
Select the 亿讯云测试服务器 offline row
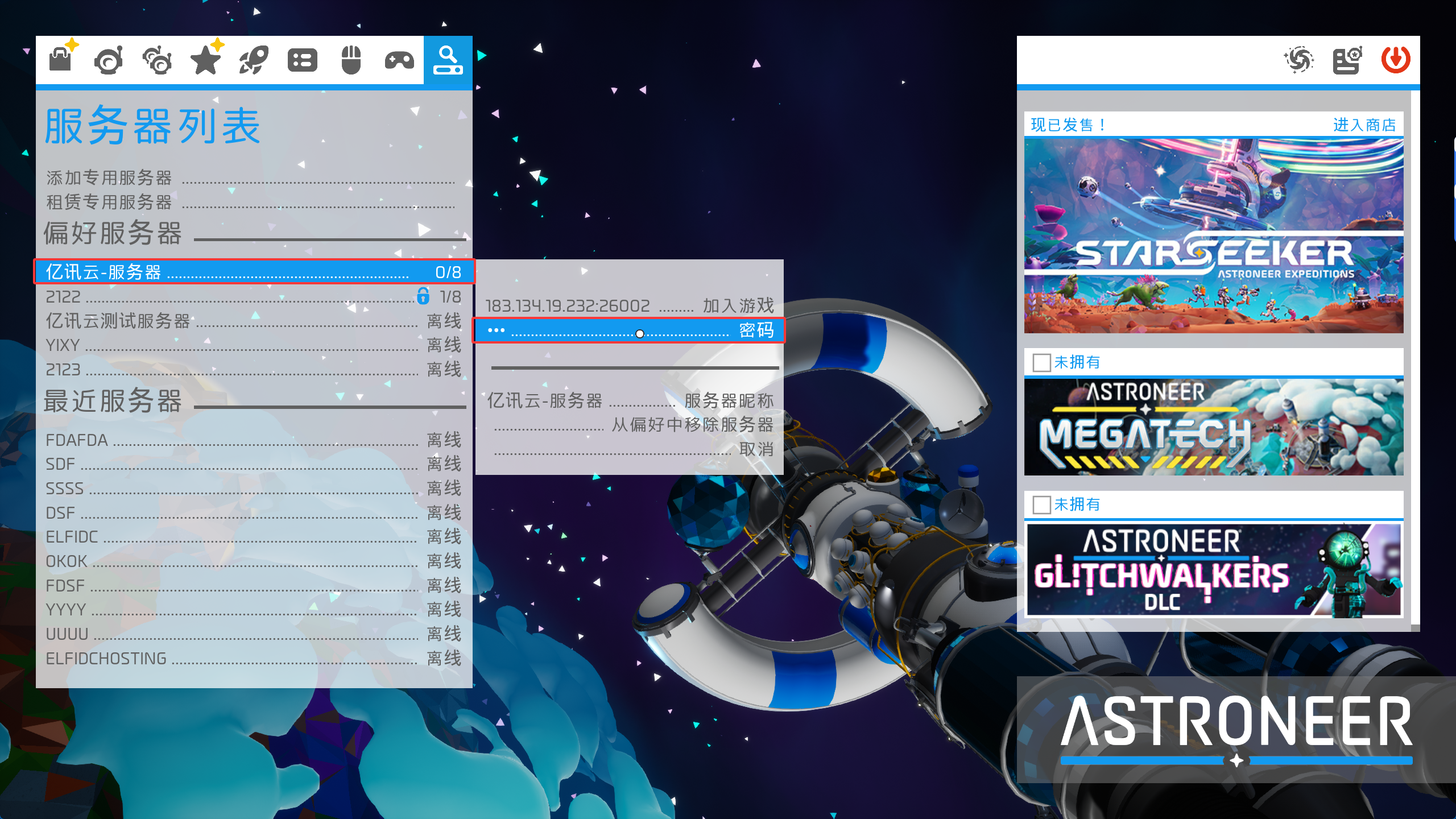point(254,321)
